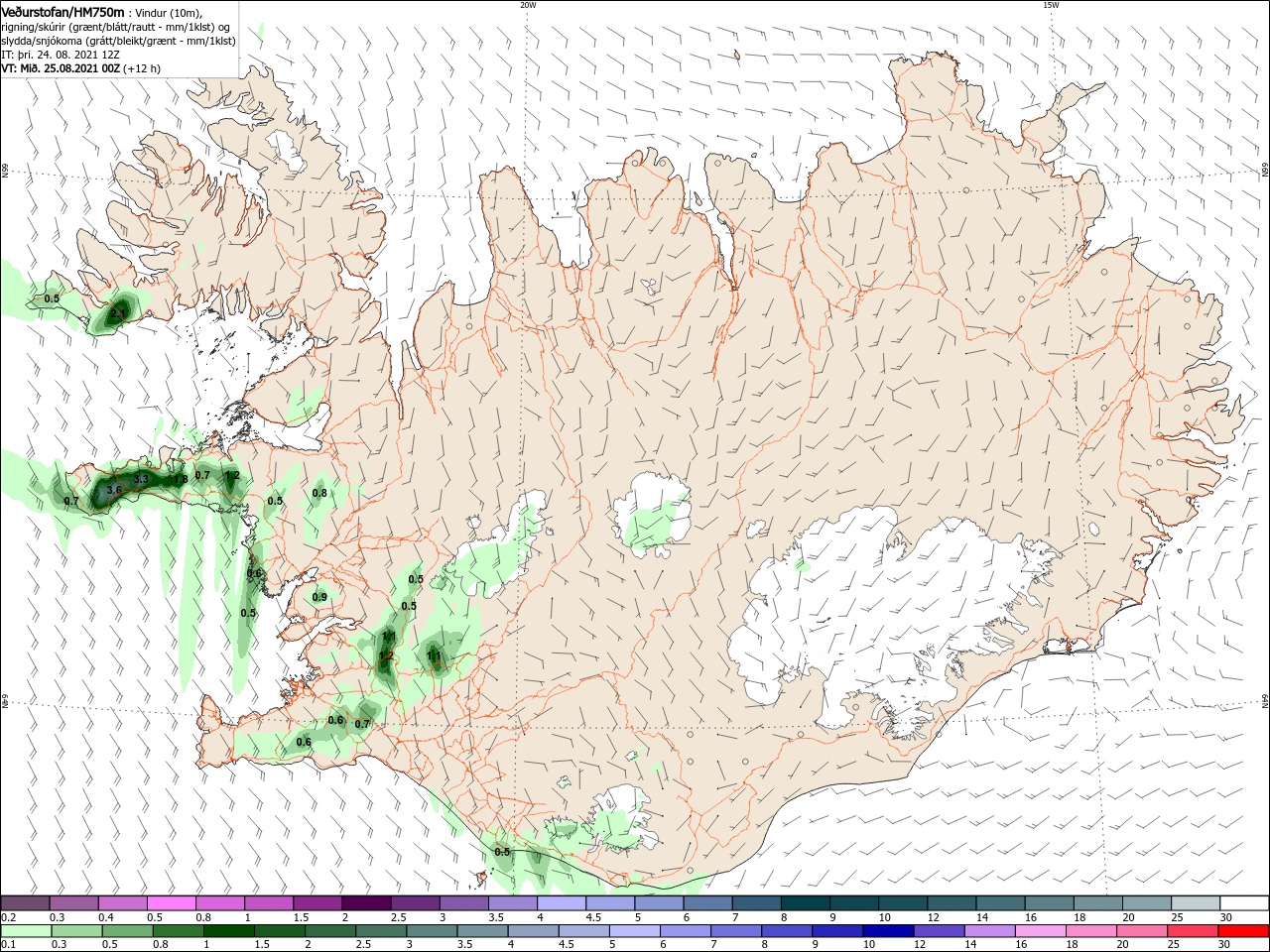
Task: Click the 12 label under the bottom row
Action: click(919, 945)
